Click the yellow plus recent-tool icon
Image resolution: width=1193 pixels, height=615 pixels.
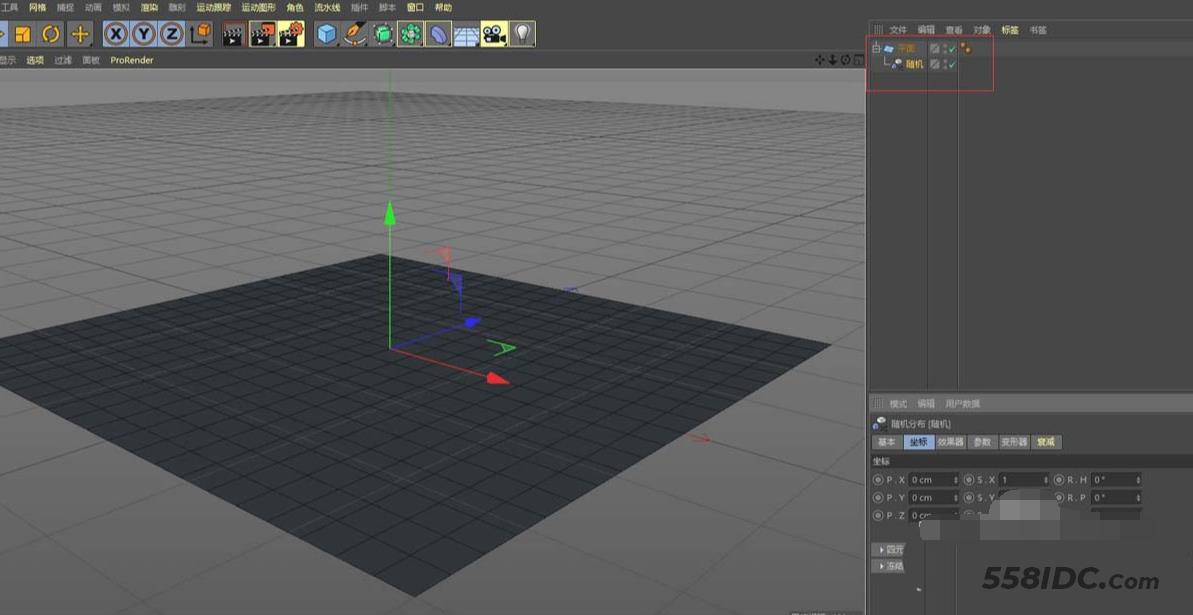pyautogui.click(x=80, y=33)
